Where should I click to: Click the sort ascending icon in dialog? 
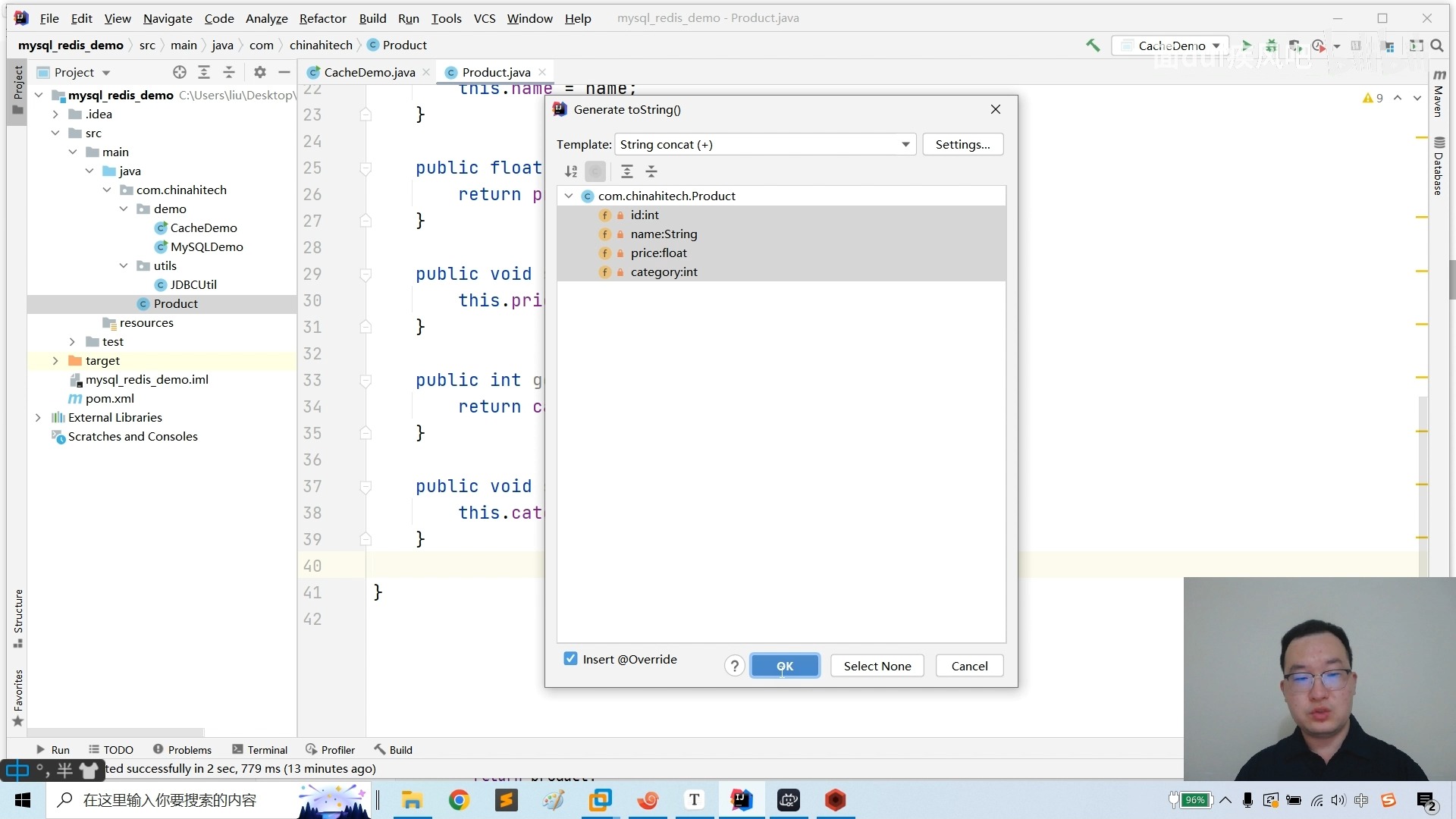point(571,171)
